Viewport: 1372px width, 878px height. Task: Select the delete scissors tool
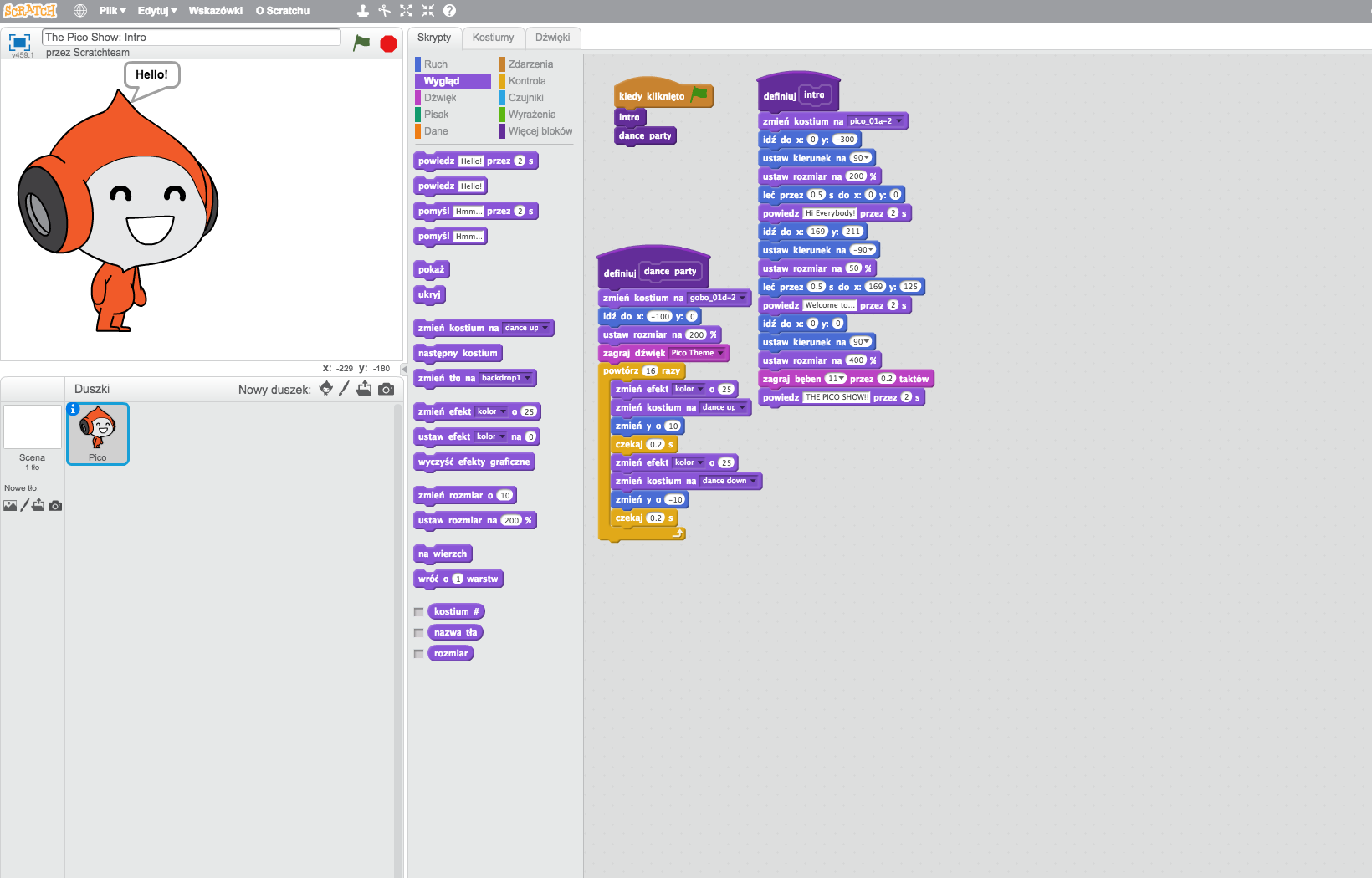pos(384,11)
